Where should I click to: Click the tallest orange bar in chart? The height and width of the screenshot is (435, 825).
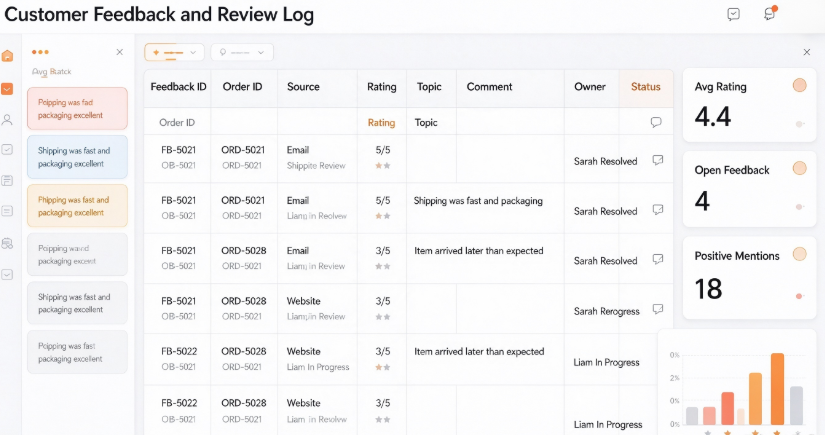pos(777,389)
